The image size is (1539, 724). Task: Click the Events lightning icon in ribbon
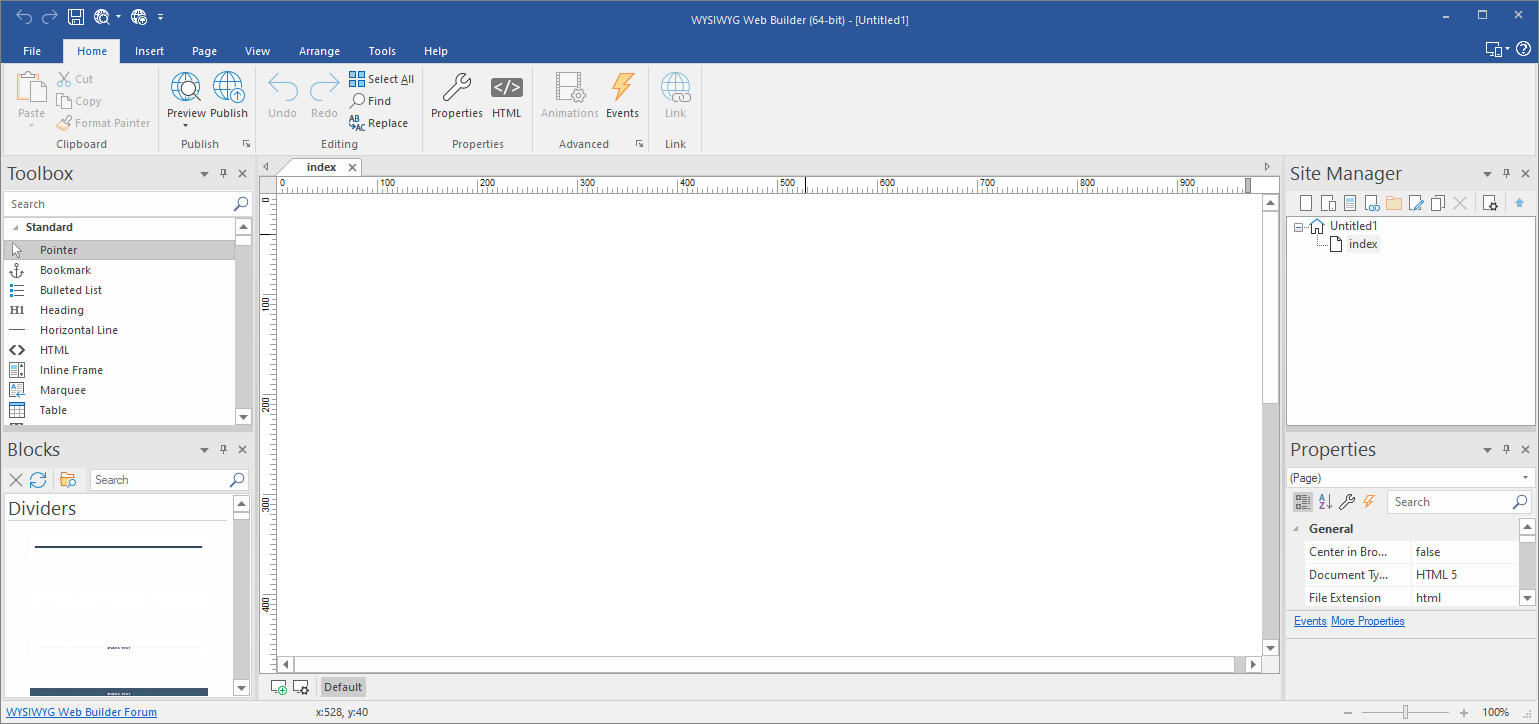click(x=622, y=88)
